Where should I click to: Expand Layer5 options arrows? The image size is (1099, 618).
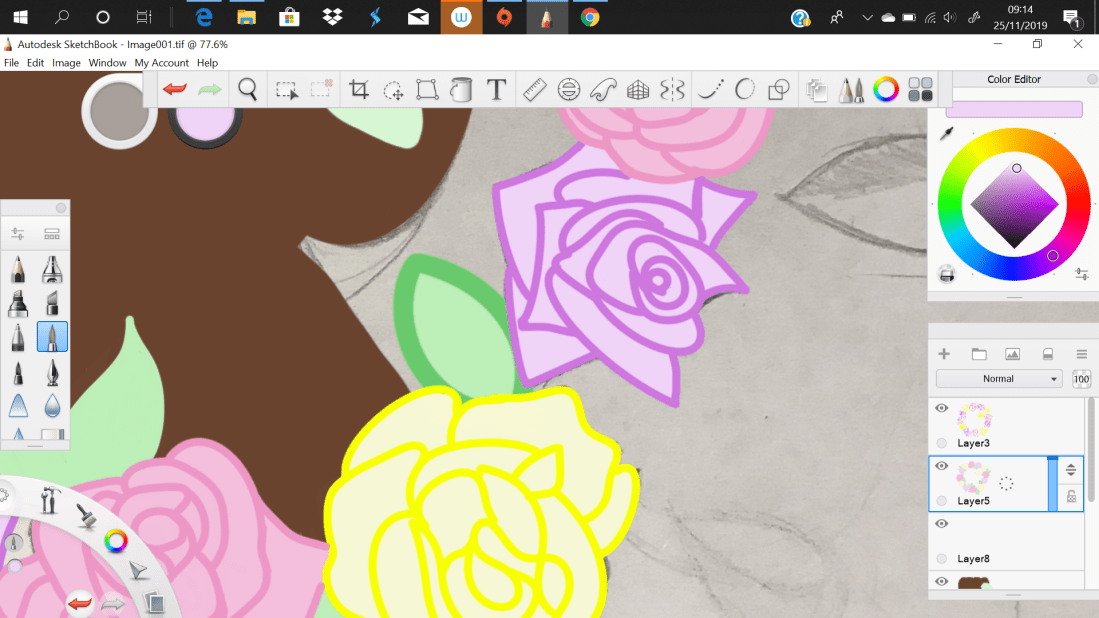(1070, 470)
